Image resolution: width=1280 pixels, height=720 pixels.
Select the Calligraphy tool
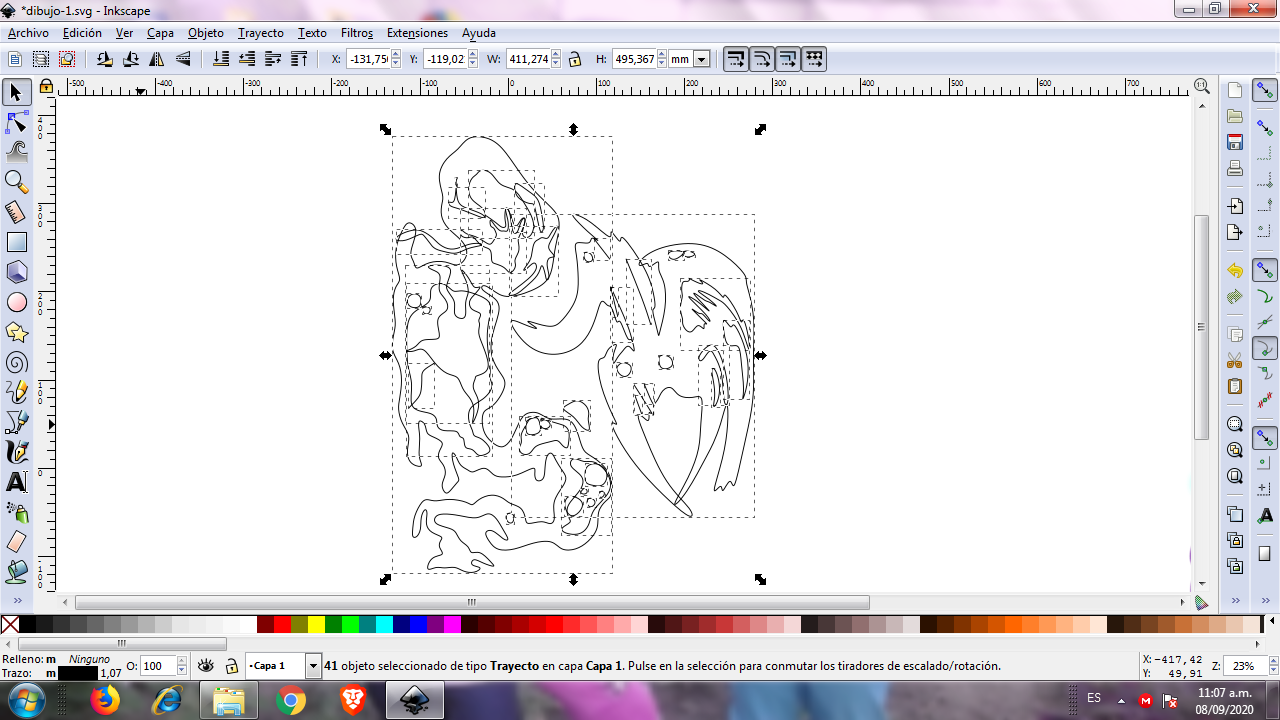pyautogui.click(x=16, y=452)
